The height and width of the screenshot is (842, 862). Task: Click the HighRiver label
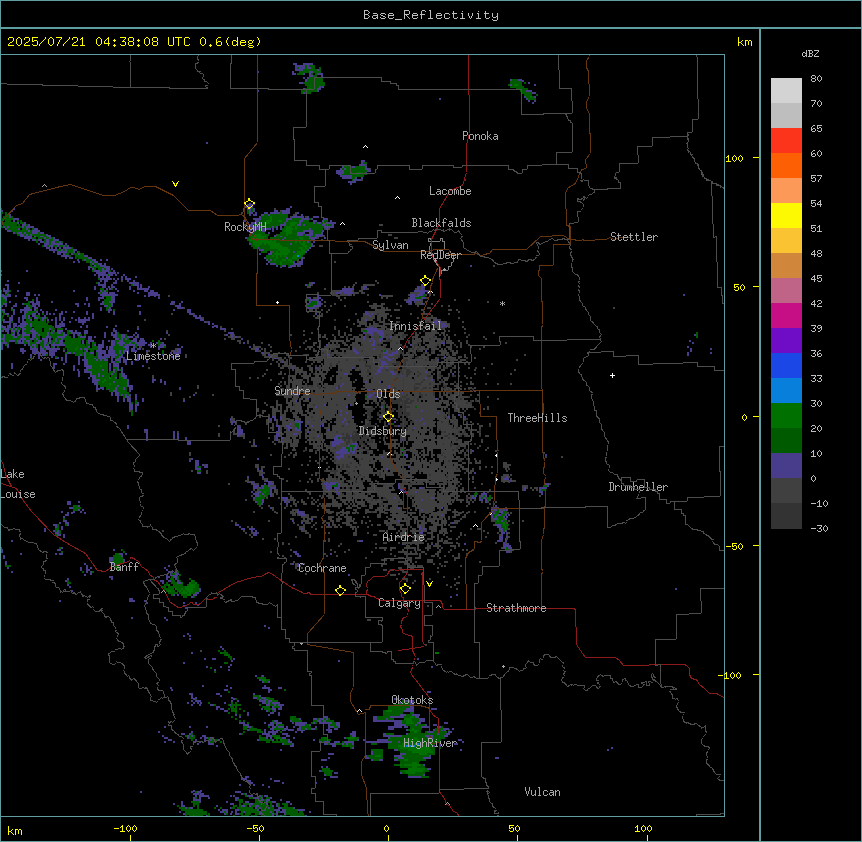(430, 743)
